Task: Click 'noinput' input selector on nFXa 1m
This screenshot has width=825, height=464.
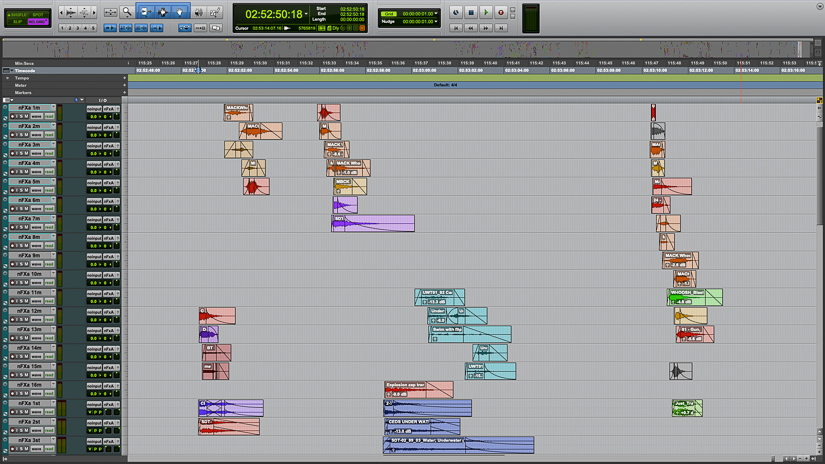Action: pyautogui.click(x=93, y=108)
